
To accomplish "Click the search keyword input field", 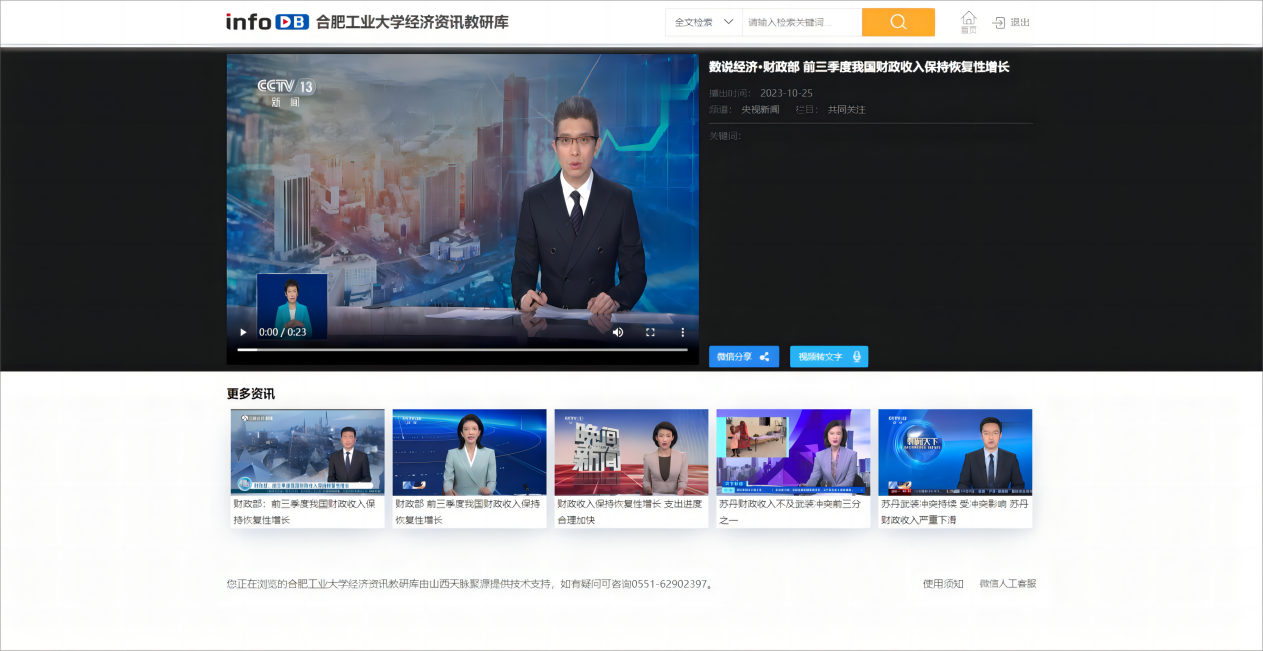I will click(x=801, y=22).
